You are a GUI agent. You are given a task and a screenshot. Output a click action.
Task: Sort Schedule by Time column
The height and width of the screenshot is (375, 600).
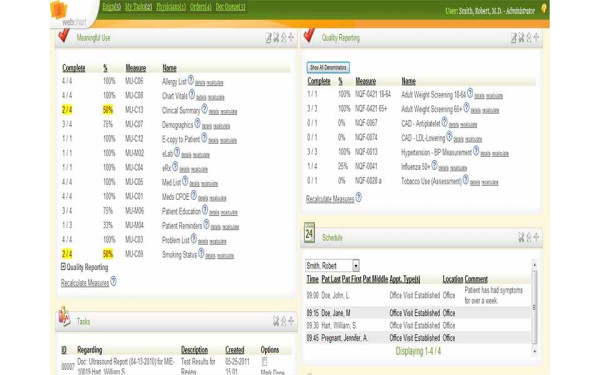(313, 279)
